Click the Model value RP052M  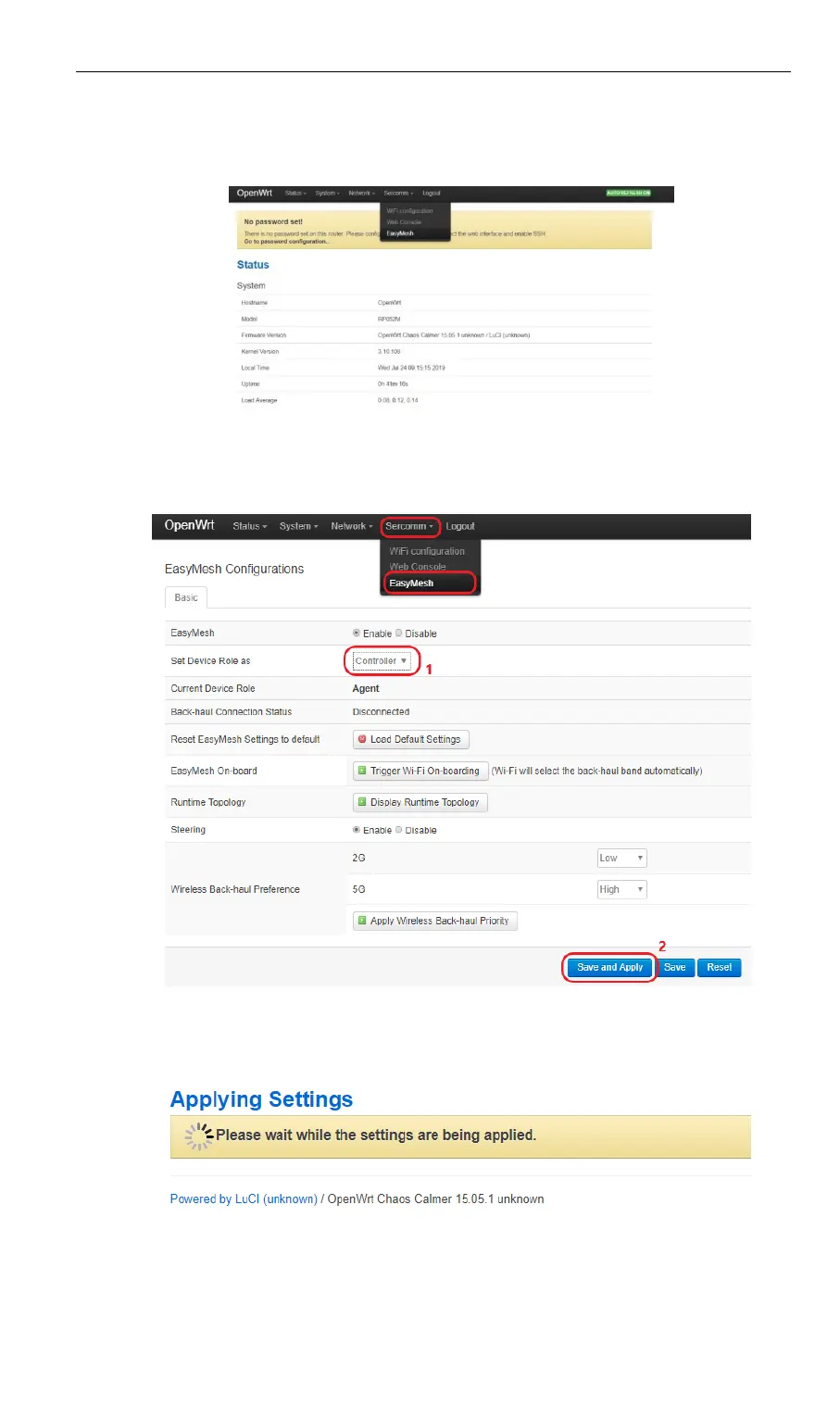coord(389,319)
